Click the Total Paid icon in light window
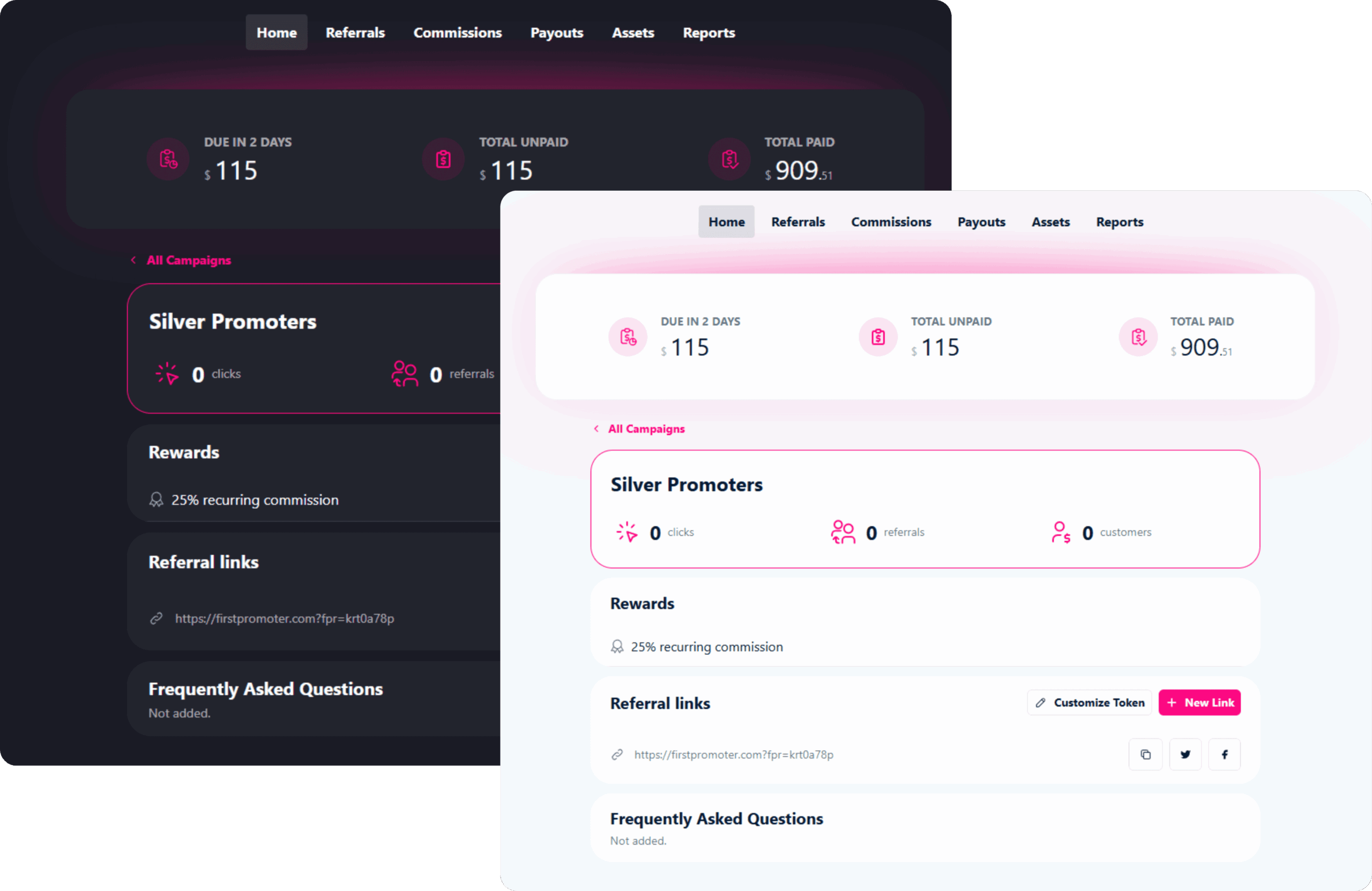This screenshot has height=891, width=1372. [1138, 336]
